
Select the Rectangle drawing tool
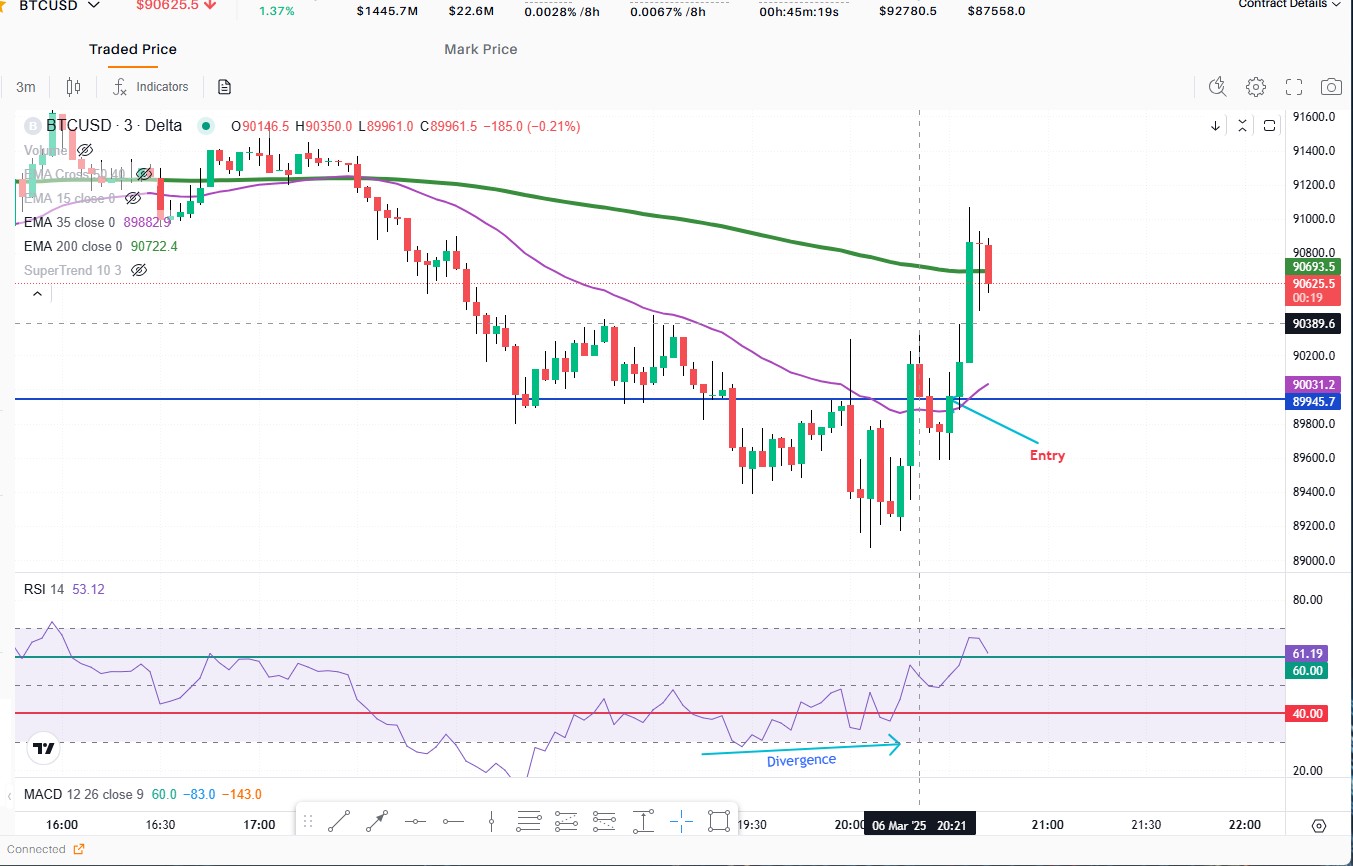pyautogui.click(x=718, y=820)
